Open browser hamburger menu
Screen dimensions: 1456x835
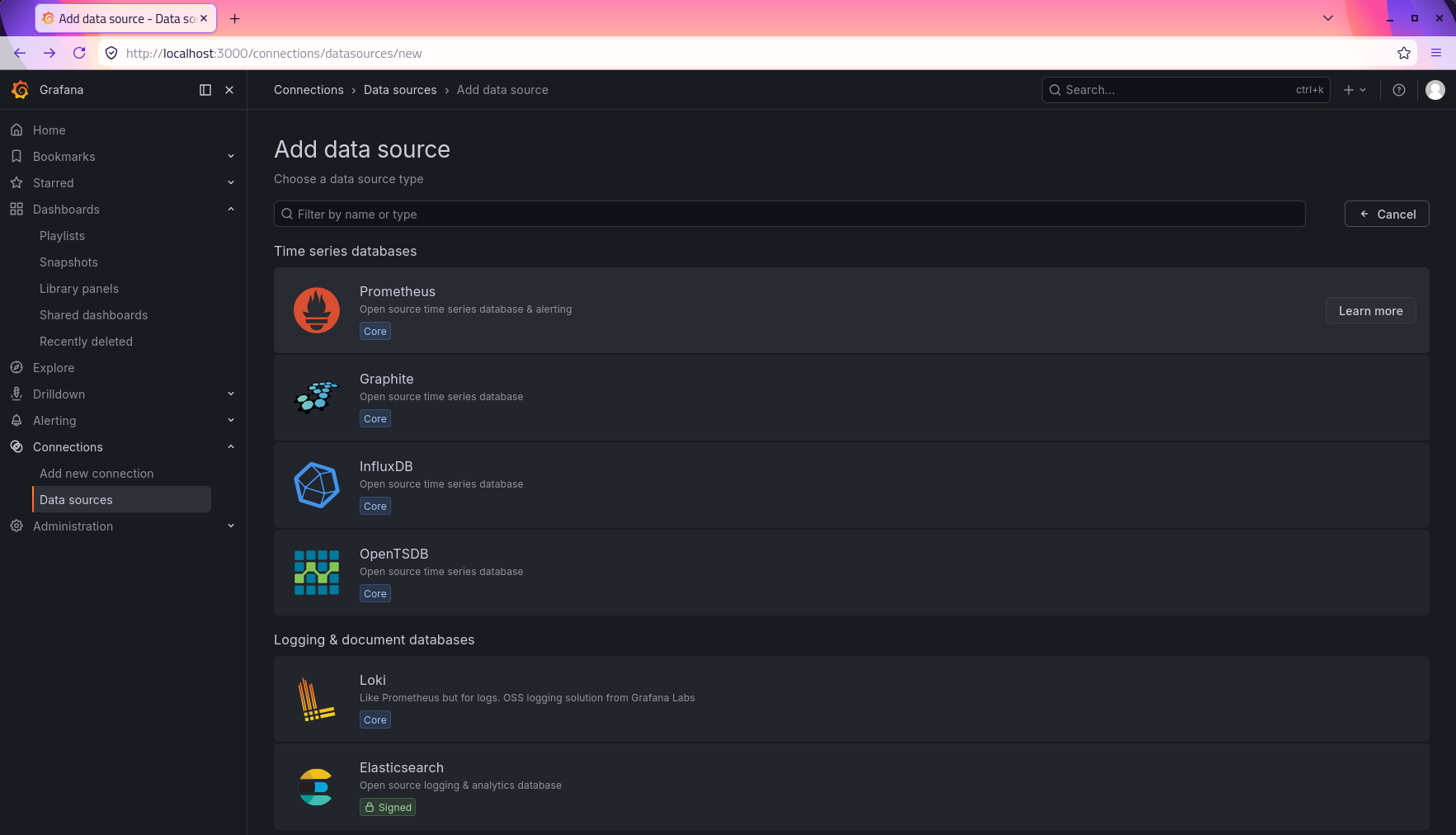pos(1436,53)
